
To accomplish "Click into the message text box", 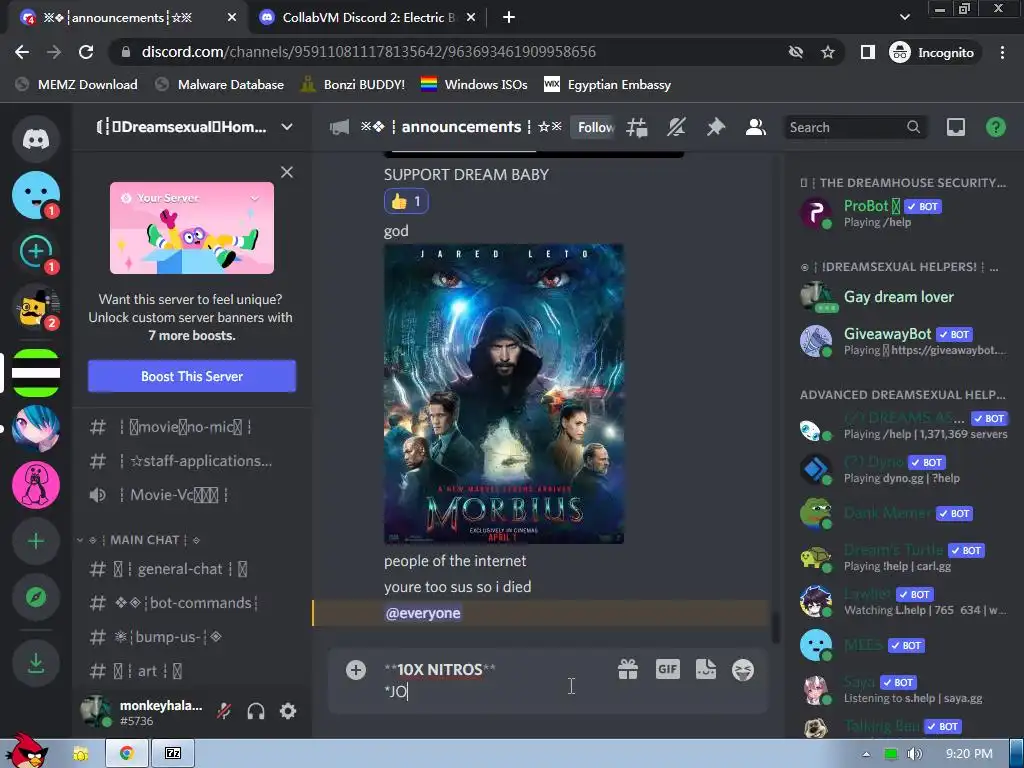I will point(490,680).
